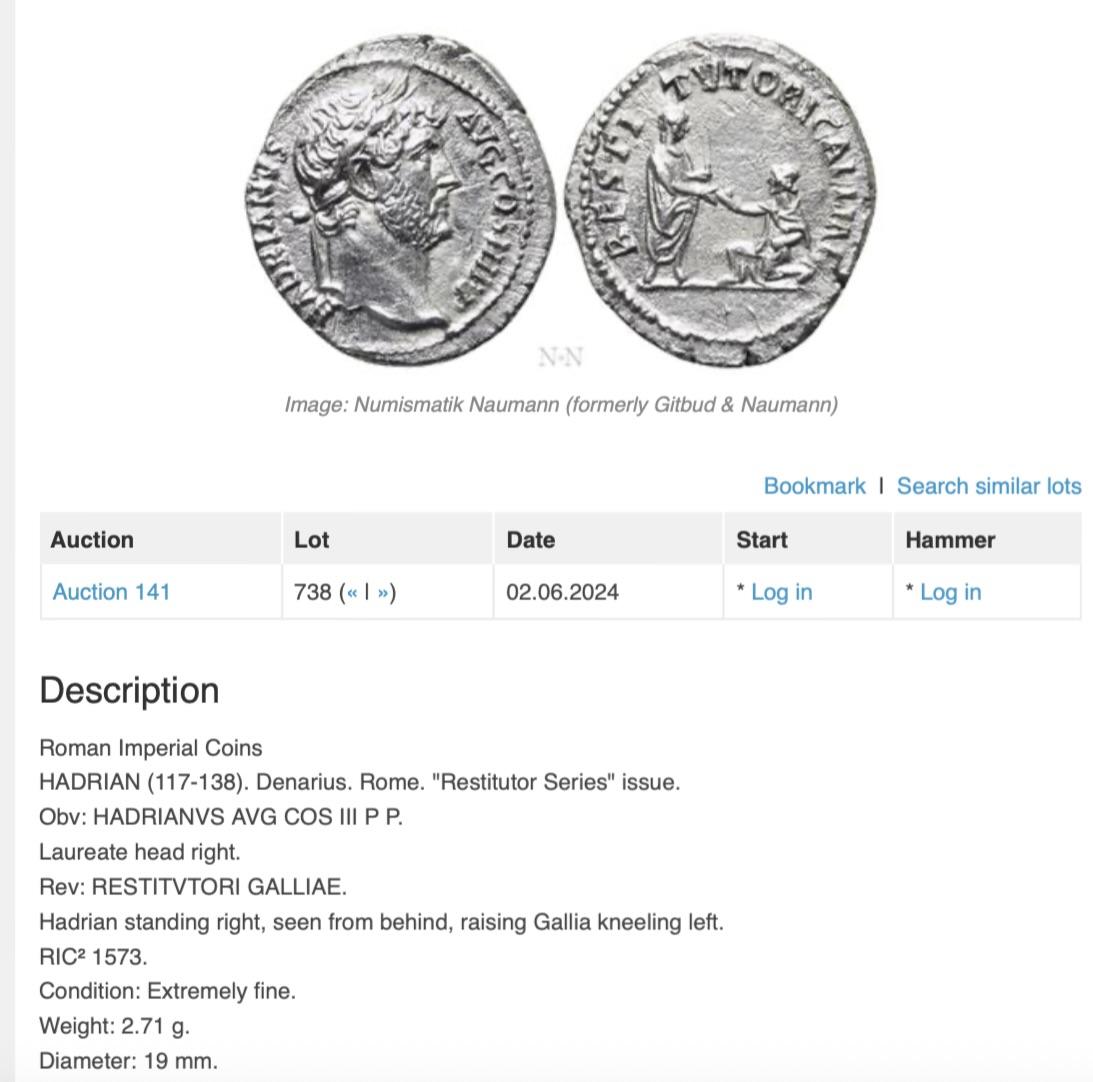Click the Auction column header
Viewport: 1093px width, 1082px height.
pos(92,540)
